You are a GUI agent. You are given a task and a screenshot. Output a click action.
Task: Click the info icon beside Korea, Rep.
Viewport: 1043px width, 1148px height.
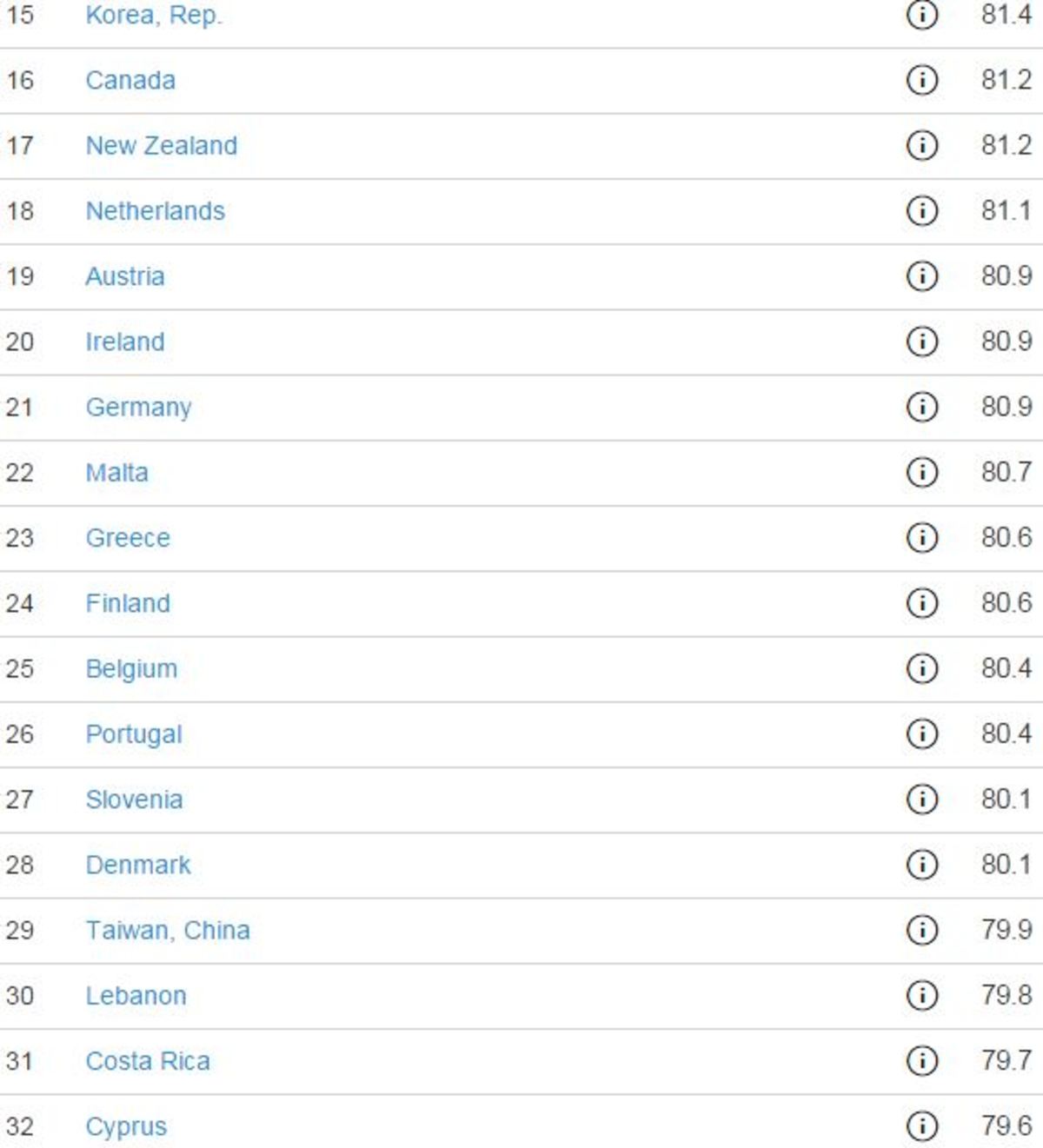[922, 15]
